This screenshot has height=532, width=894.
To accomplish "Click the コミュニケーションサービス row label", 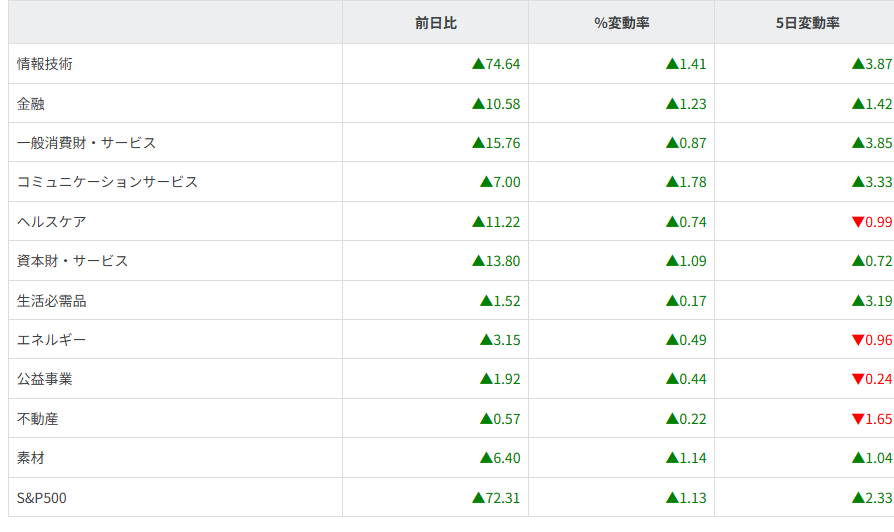I will [x=108, y=182].
